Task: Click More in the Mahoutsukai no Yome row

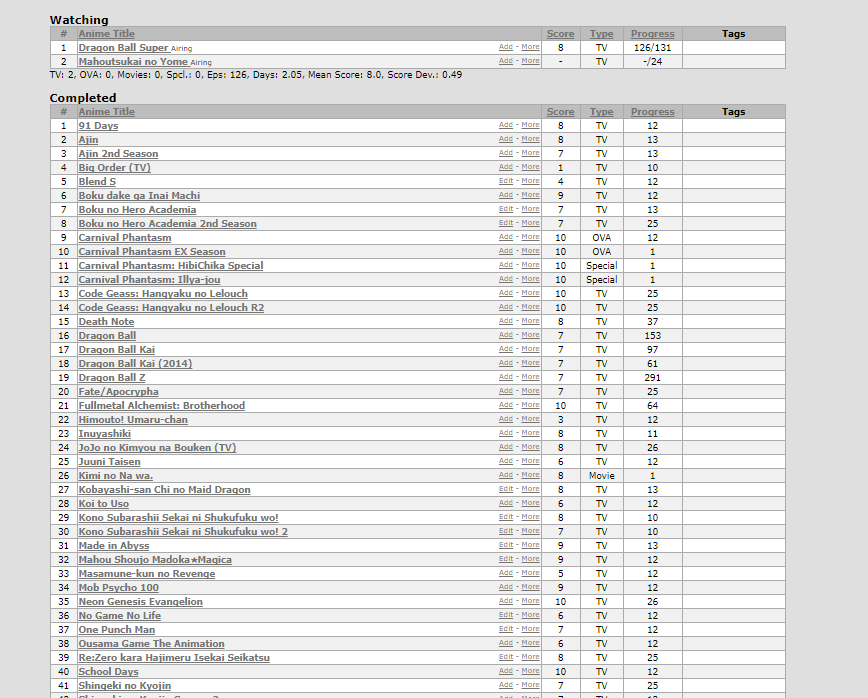Action: tap(530, 61)
